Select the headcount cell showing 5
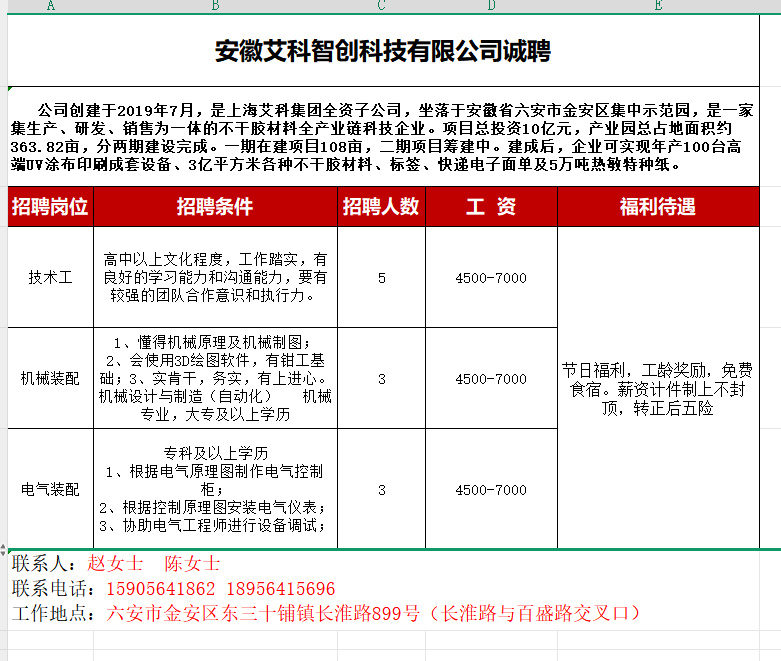This screenshot has height=661, width=781. coord(381,277)
